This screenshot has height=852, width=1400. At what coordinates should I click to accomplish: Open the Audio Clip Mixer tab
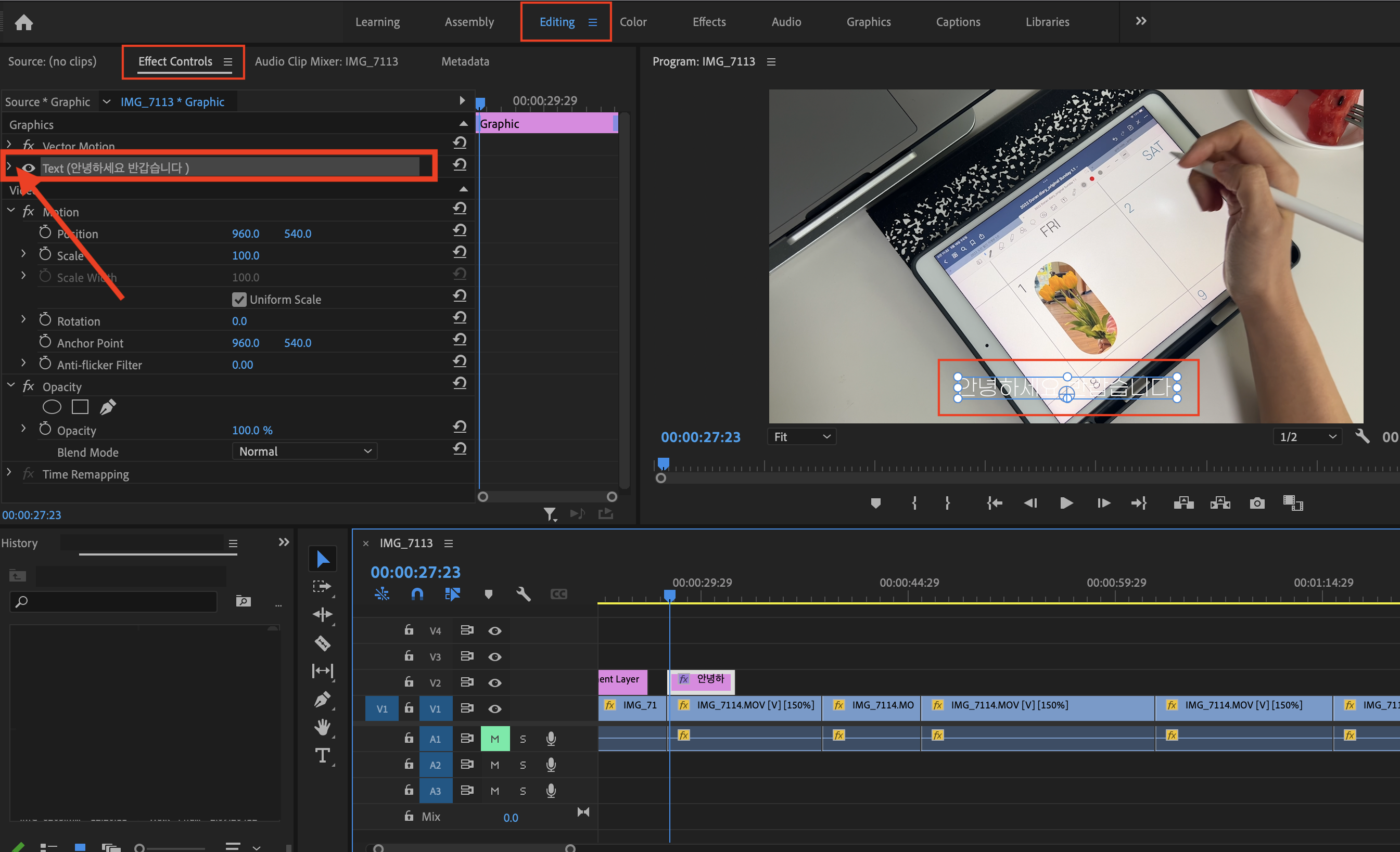(x=326, y=61)
